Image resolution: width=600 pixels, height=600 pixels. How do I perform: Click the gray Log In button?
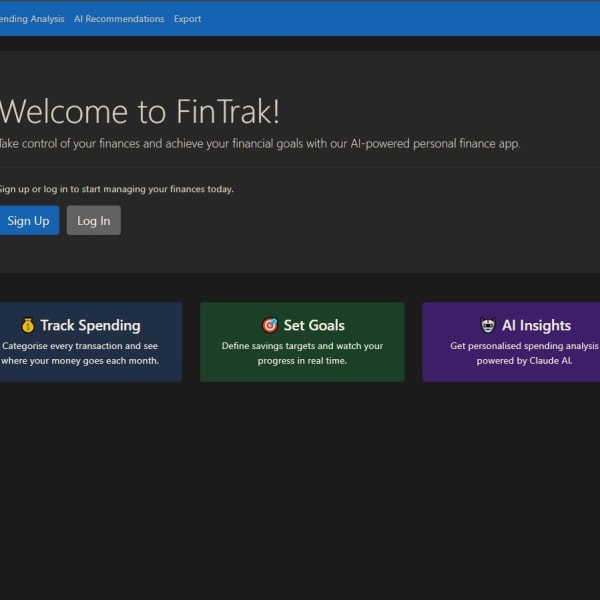[x=94, y=220]
